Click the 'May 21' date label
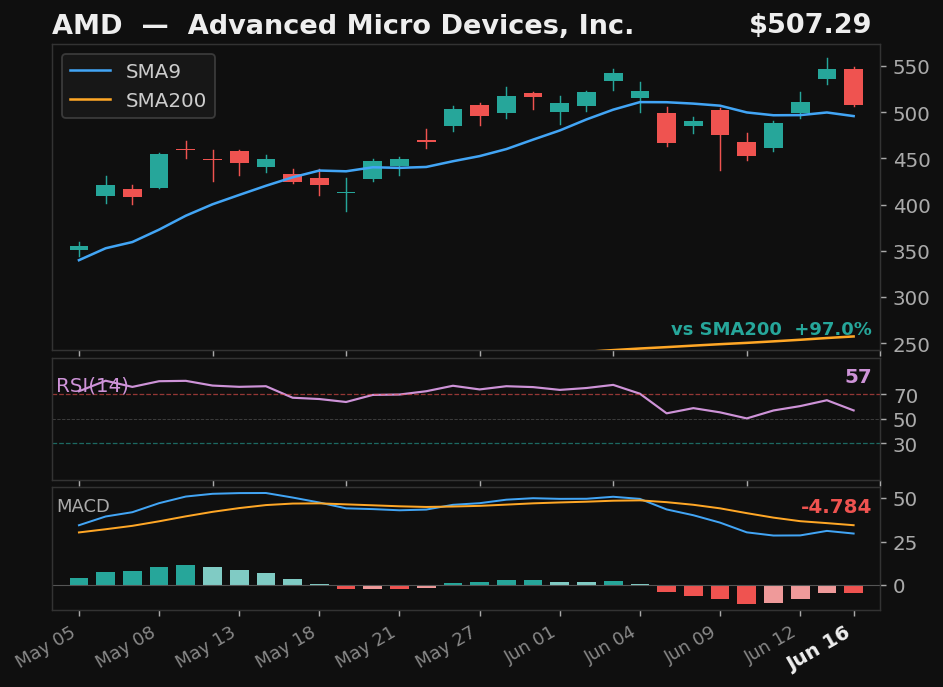The height and width of the screenshot is (687, 943). (366, 645)
